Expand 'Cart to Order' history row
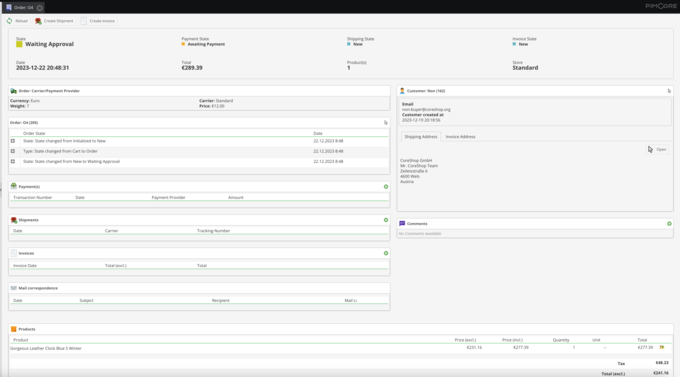The width and height of the screenshot is (680, 377). click(13, 151)
